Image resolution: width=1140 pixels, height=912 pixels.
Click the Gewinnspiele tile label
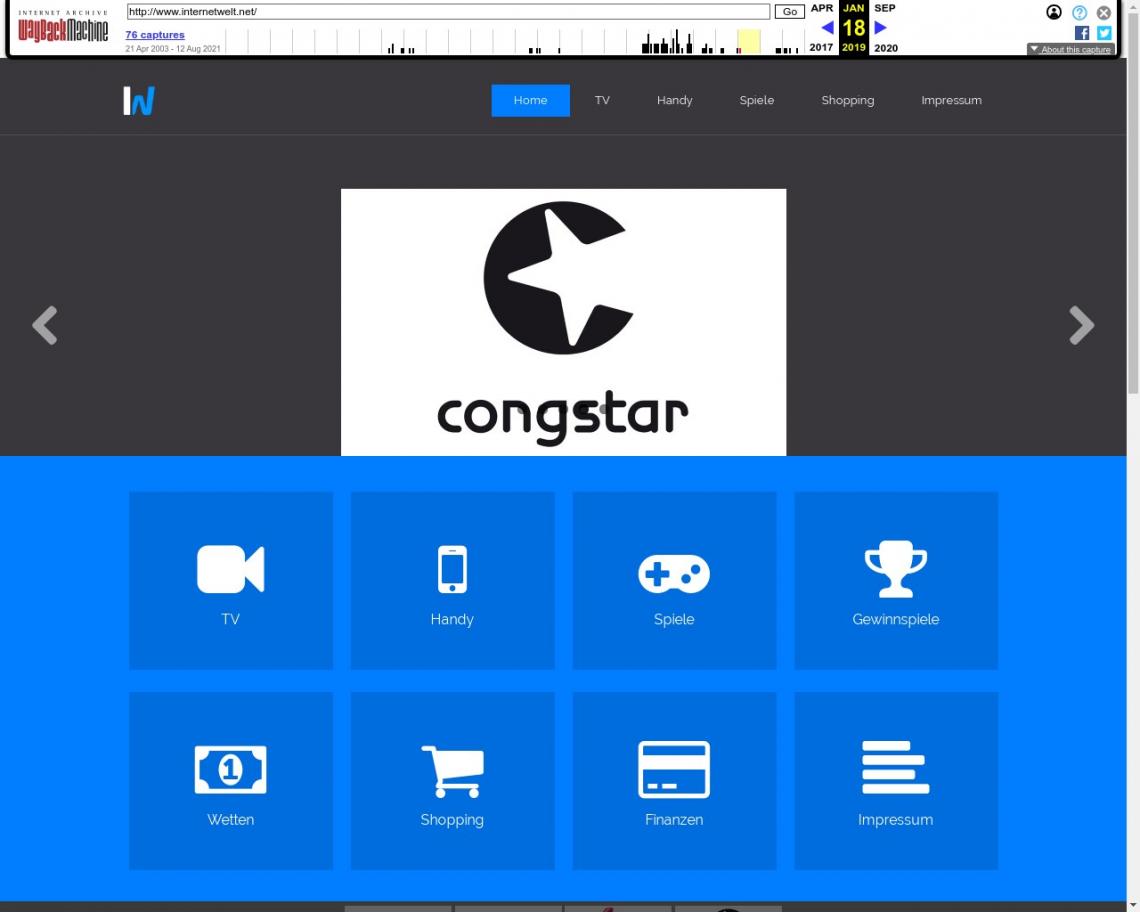(896, 619)
